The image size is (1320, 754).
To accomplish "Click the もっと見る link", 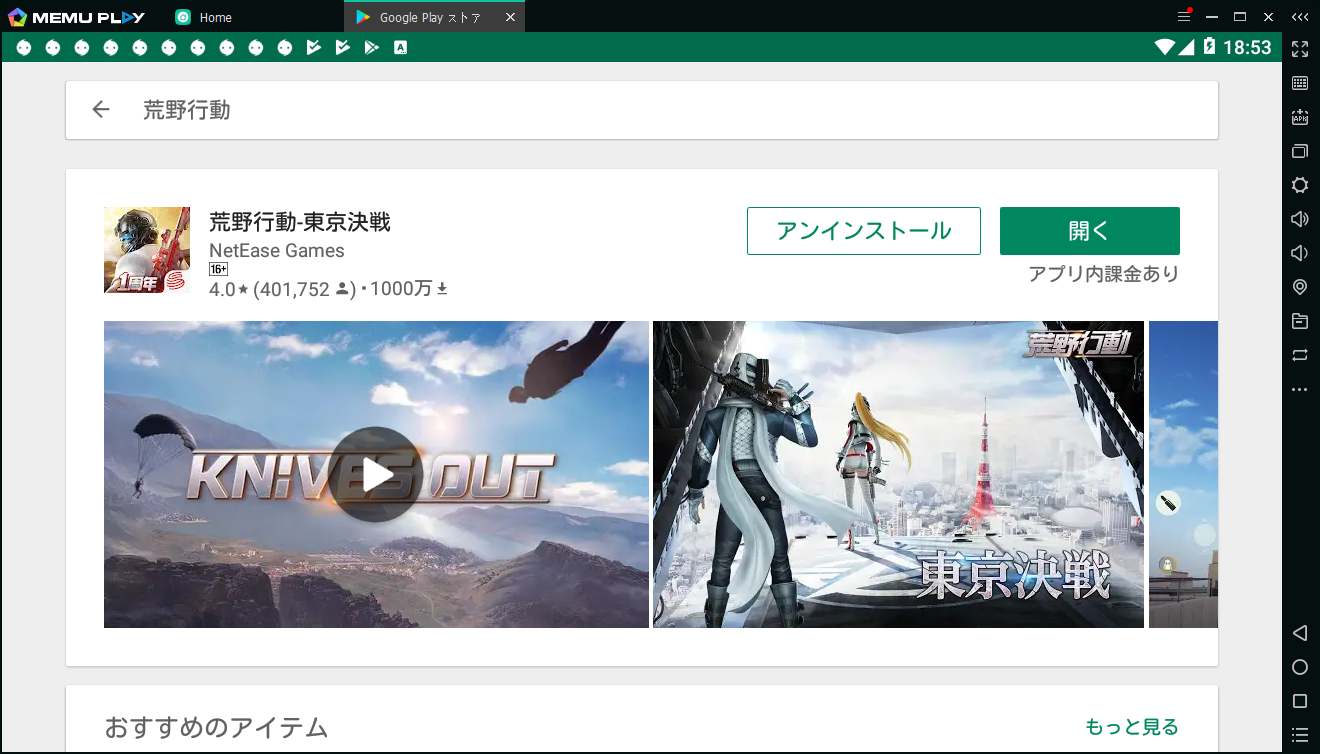I will click(1132, 727).
